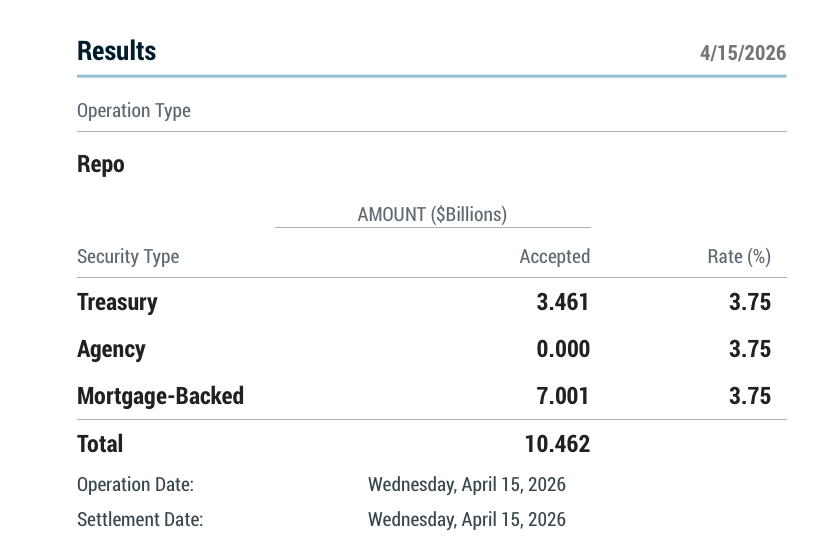
Task: Click the Accepted column header
Action: coord(554,257)
